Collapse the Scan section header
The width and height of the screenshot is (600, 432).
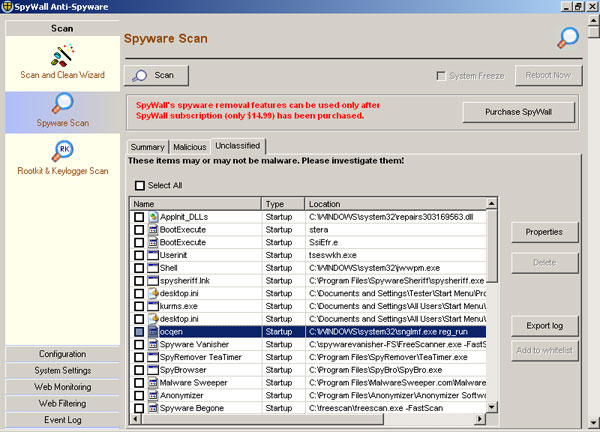(x=62, y=28)
